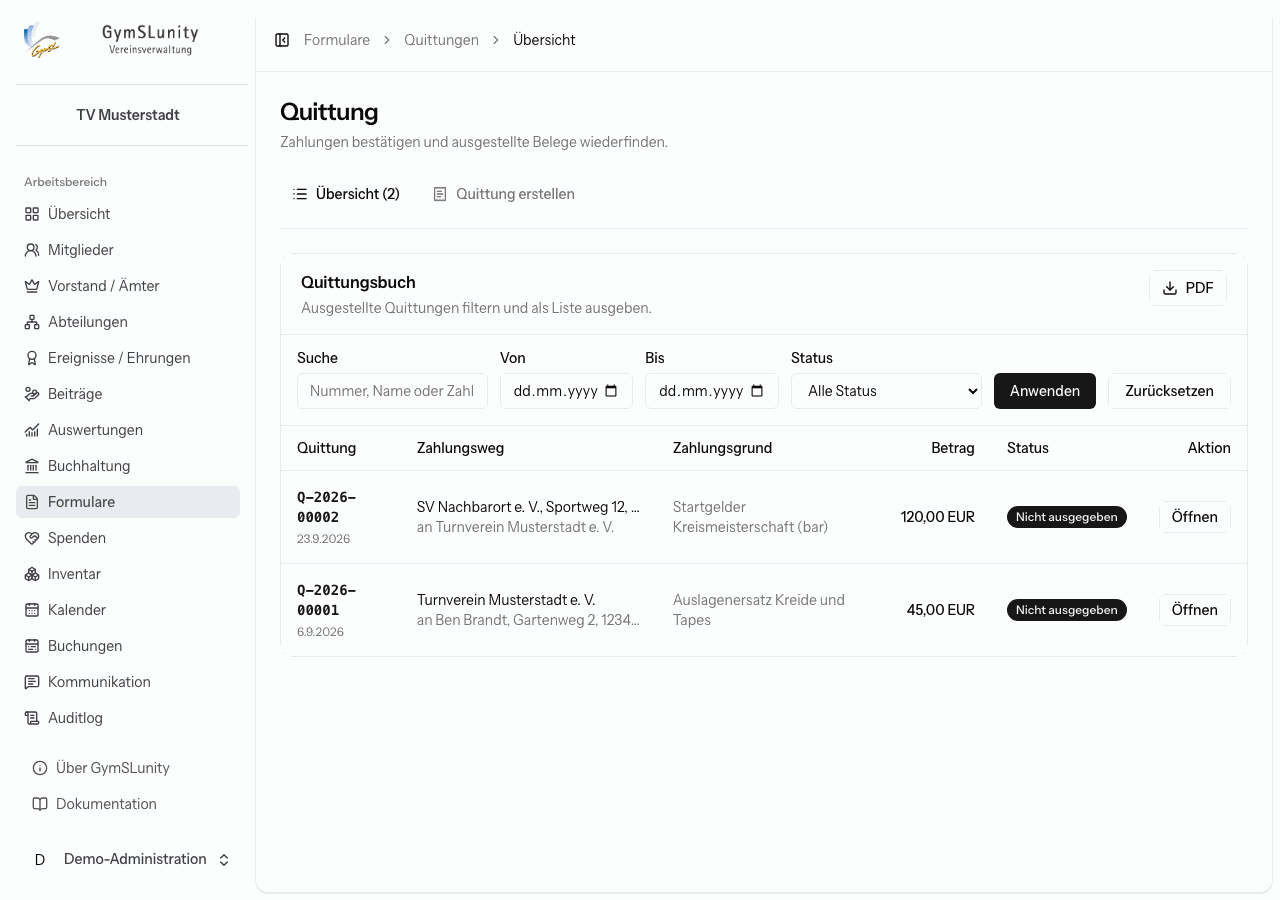Click Quittungen breadcrumb
1280x900 pixels.
tap(441, 40)
